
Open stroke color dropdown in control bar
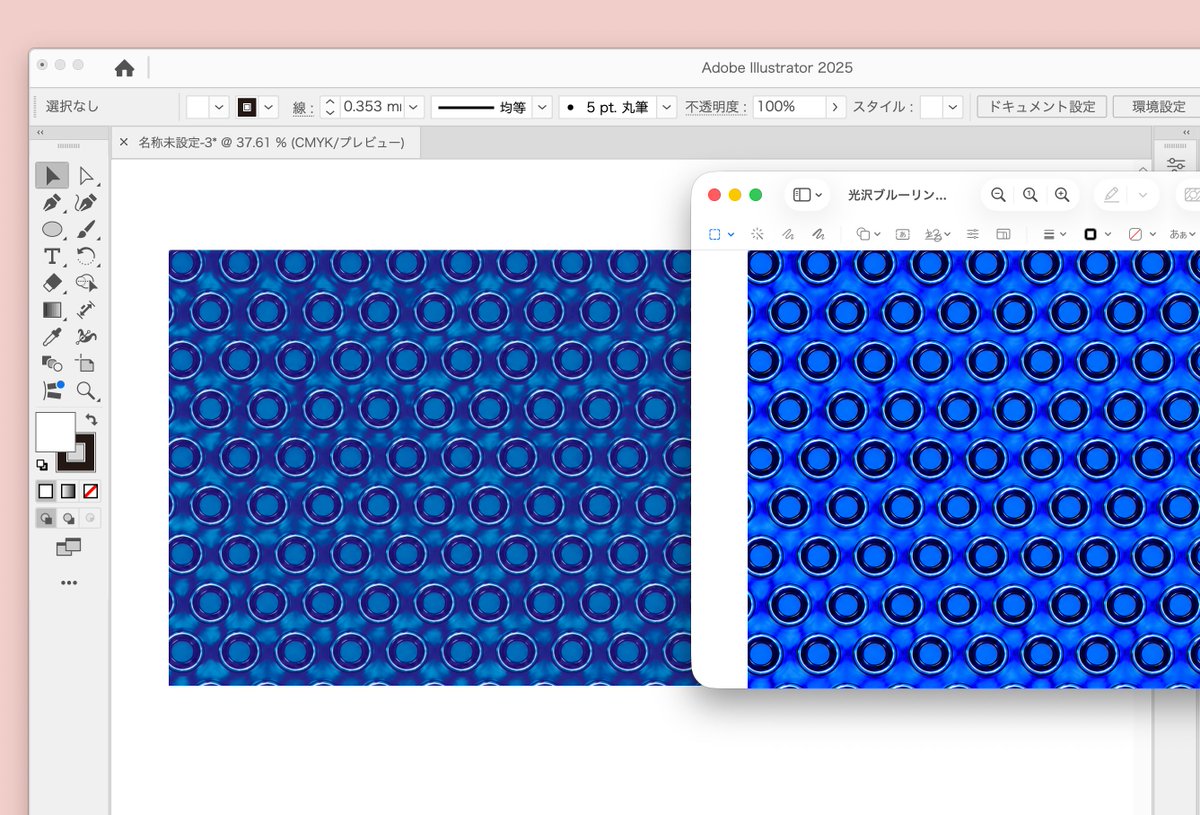[x=268, y=107]
